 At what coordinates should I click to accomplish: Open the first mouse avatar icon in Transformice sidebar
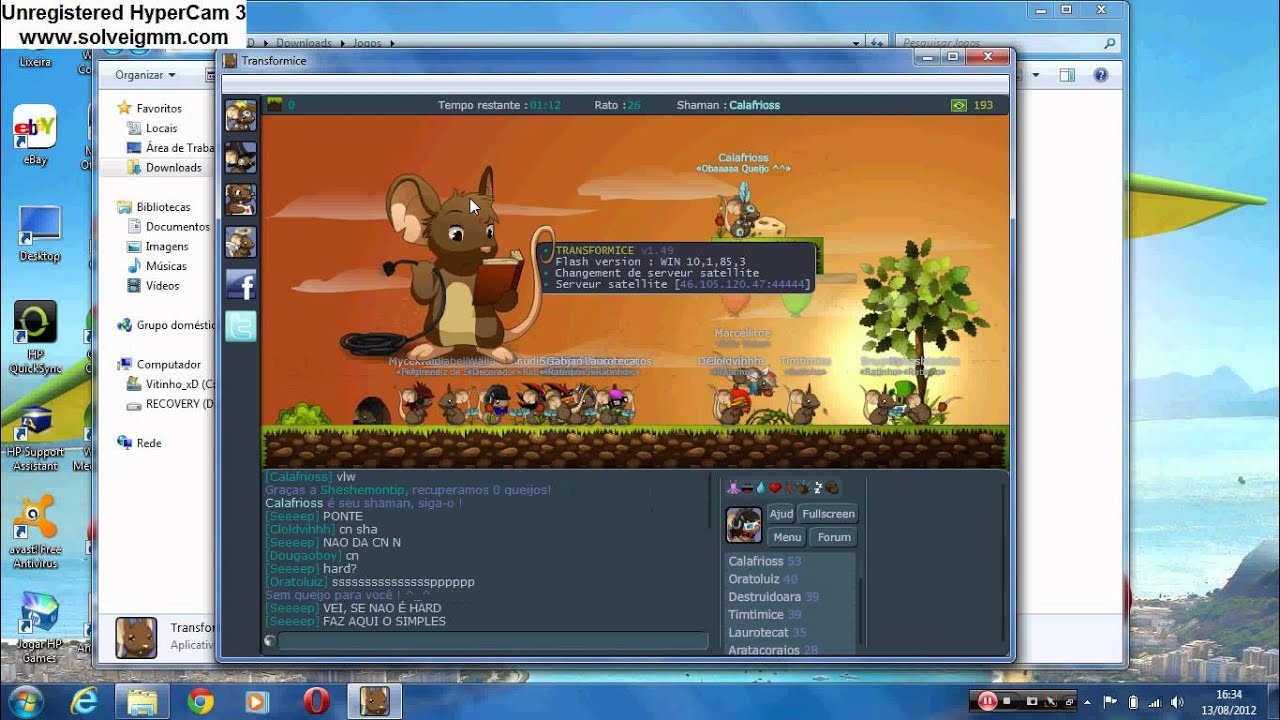[x=240, y=115]
